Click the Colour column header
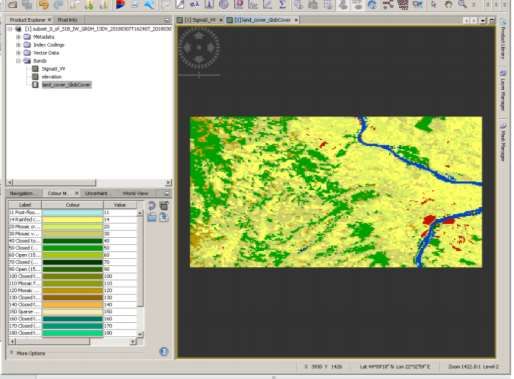The height and width of the screenshot is (379, 514). click(x=72, y=205)
